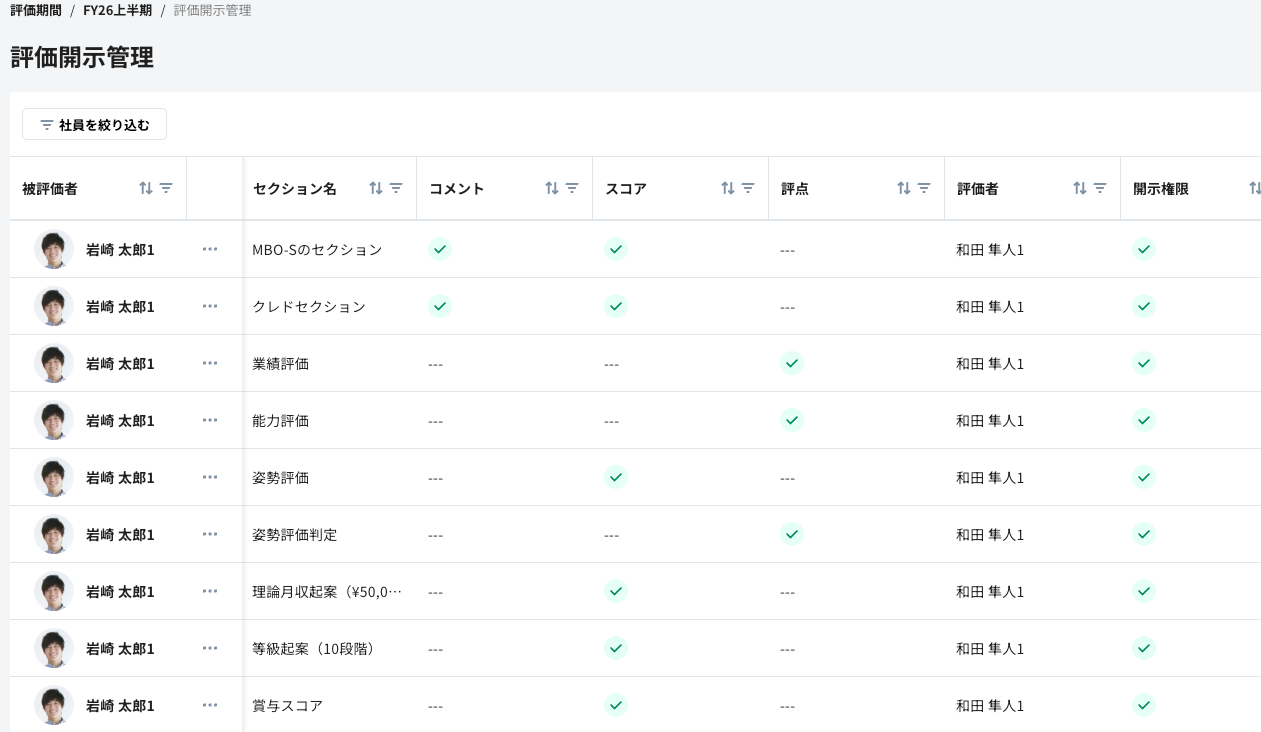The image size is (1261, 732).
Task: Click 岩崎 太郎1 name in 姿勢評価 row
Action: [120, 478]
